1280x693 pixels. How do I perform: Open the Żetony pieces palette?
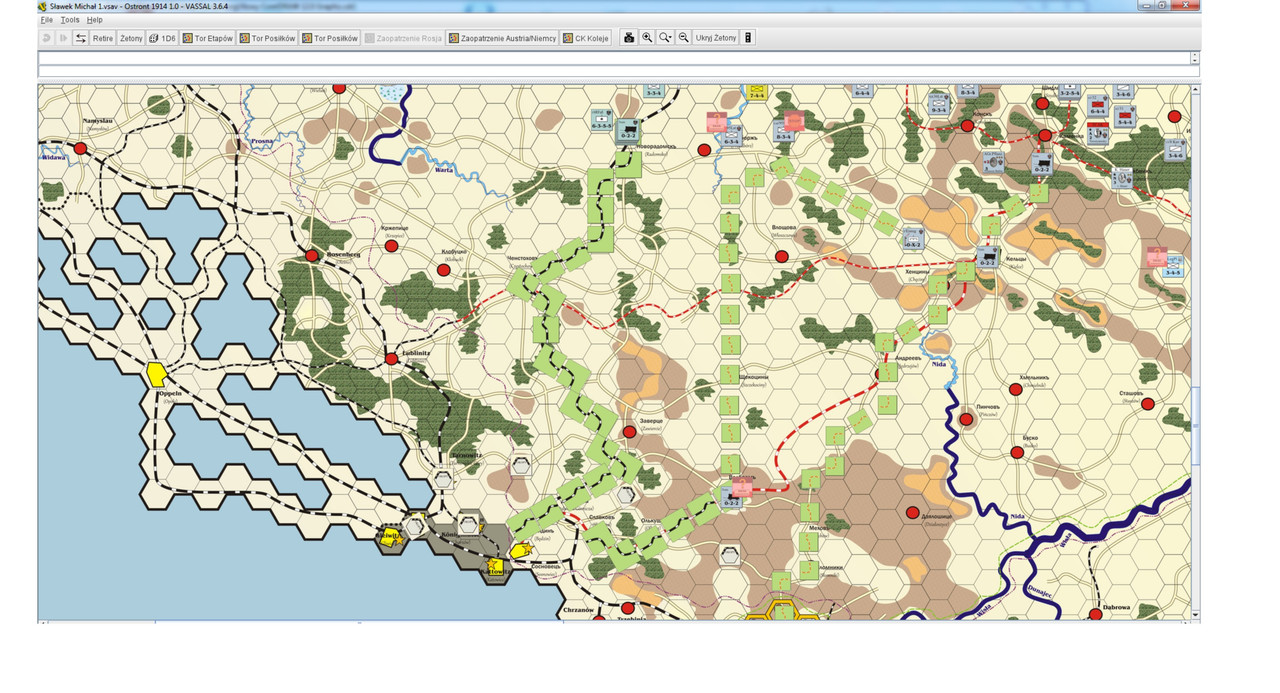pyautogui.click(x=131, y=38)
